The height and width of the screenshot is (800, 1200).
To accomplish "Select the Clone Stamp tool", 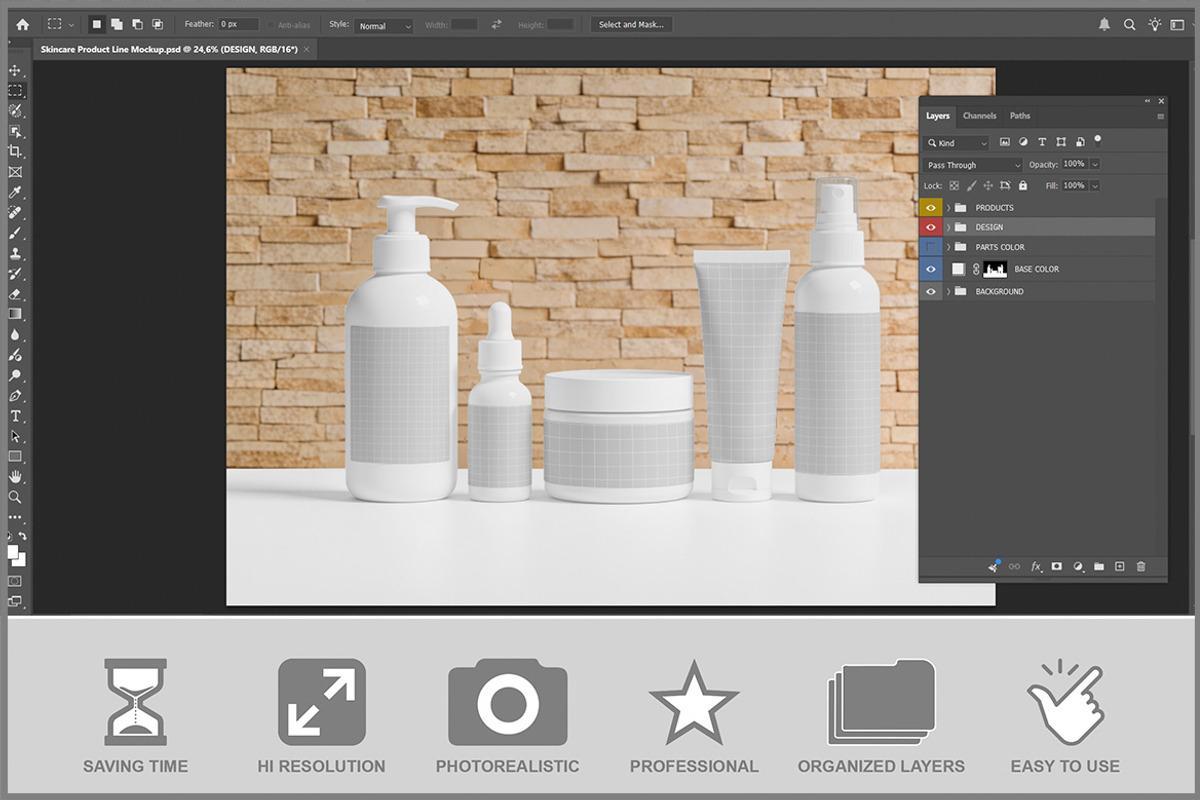I will [x=15, y=253].
